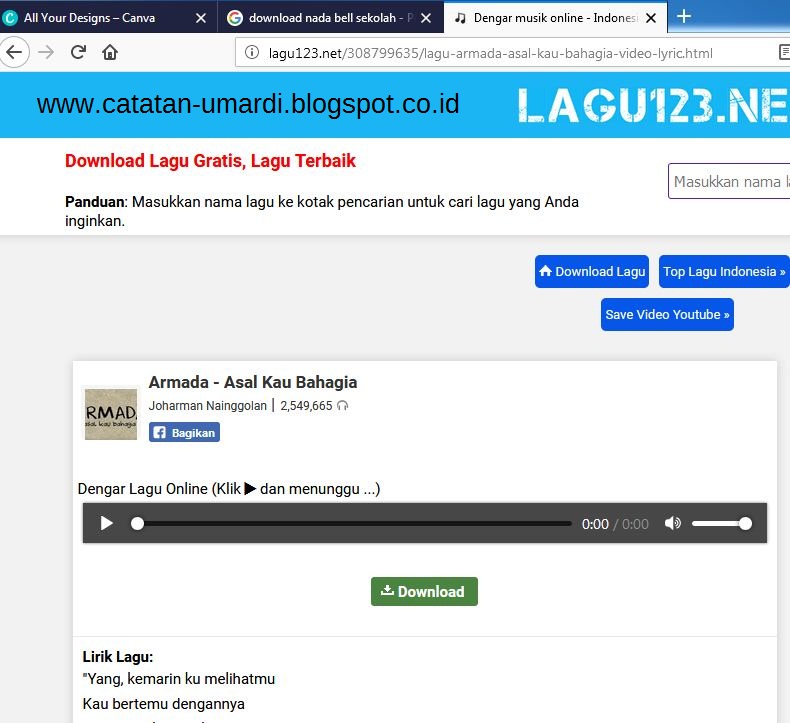Open site info icon in address bar

(251, 52)
